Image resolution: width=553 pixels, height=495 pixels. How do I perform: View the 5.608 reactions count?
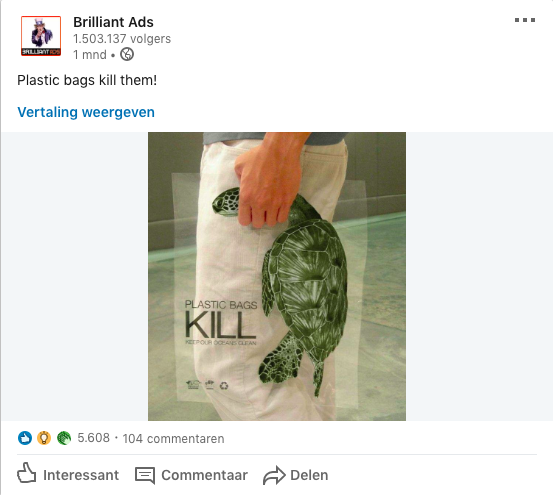click(x=93, y=438)
